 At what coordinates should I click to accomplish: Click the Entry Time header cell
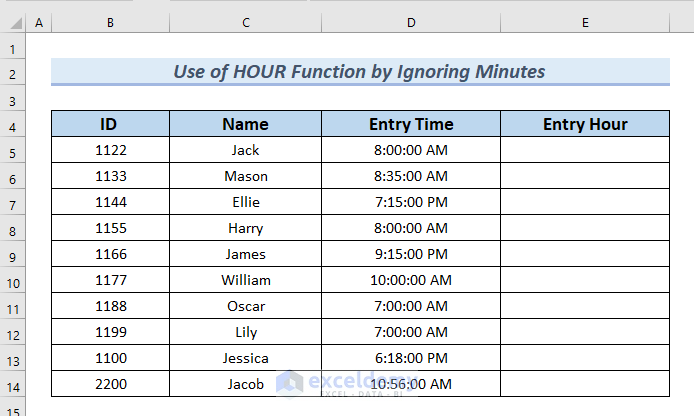pyautogui.click(x=411, y=125)
